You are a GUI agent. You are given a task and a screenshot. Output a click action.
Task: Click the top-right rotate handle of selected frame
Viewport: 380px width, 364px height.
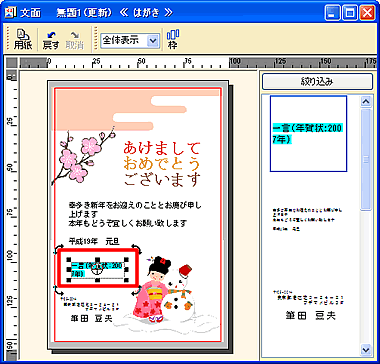click(137, 248)
